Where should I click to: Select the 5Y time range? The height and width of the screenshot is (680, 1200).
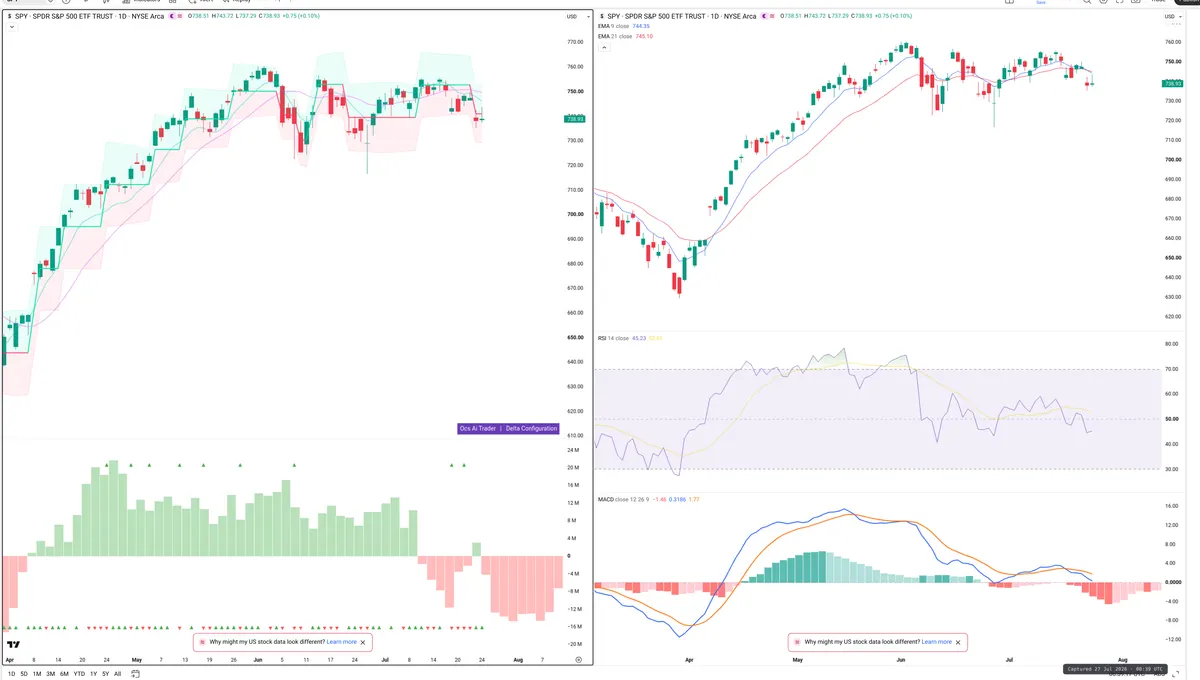105,674
